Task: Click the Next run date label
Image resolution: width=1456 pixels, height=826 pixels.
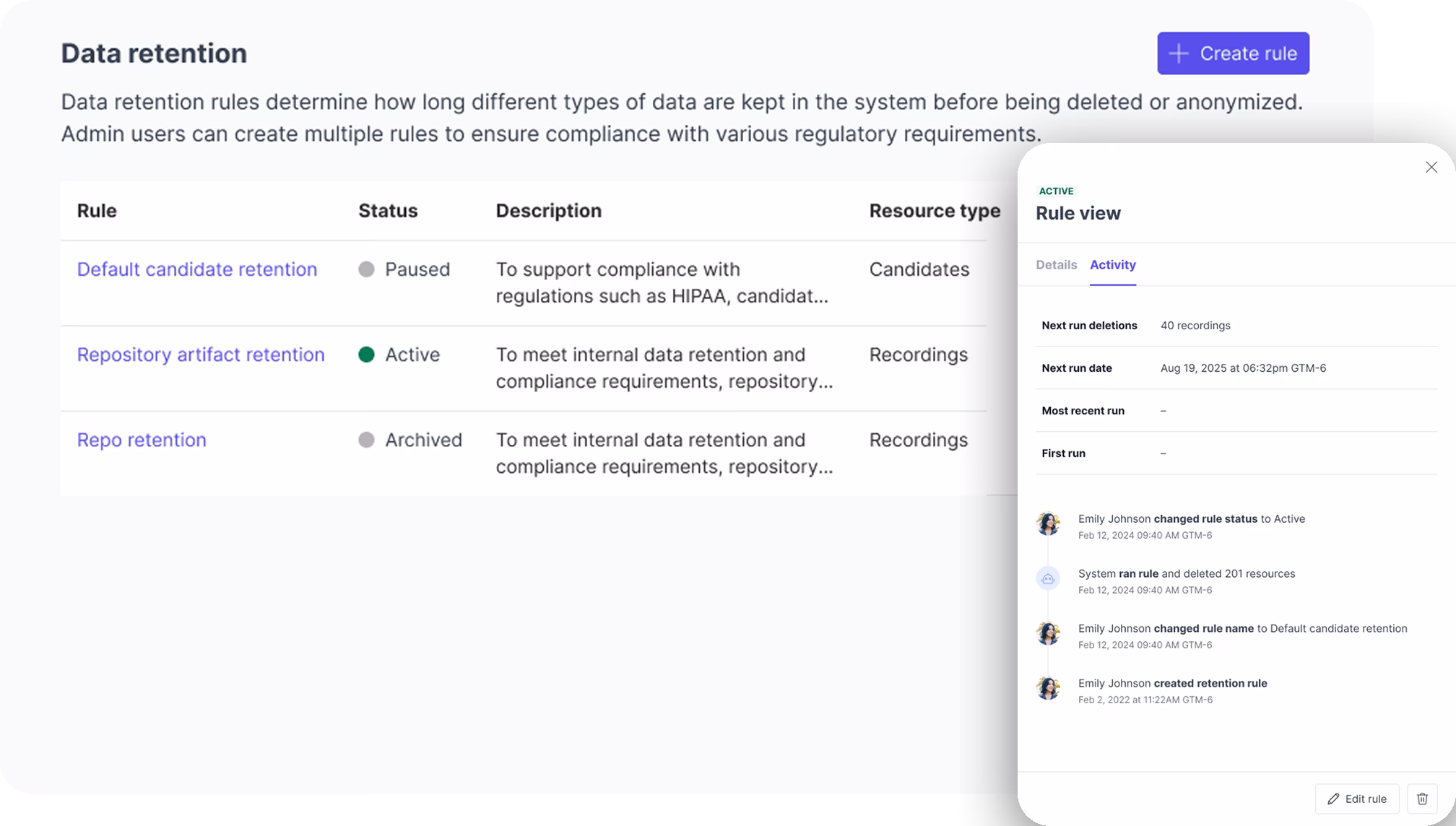Action: [1076, 368]
